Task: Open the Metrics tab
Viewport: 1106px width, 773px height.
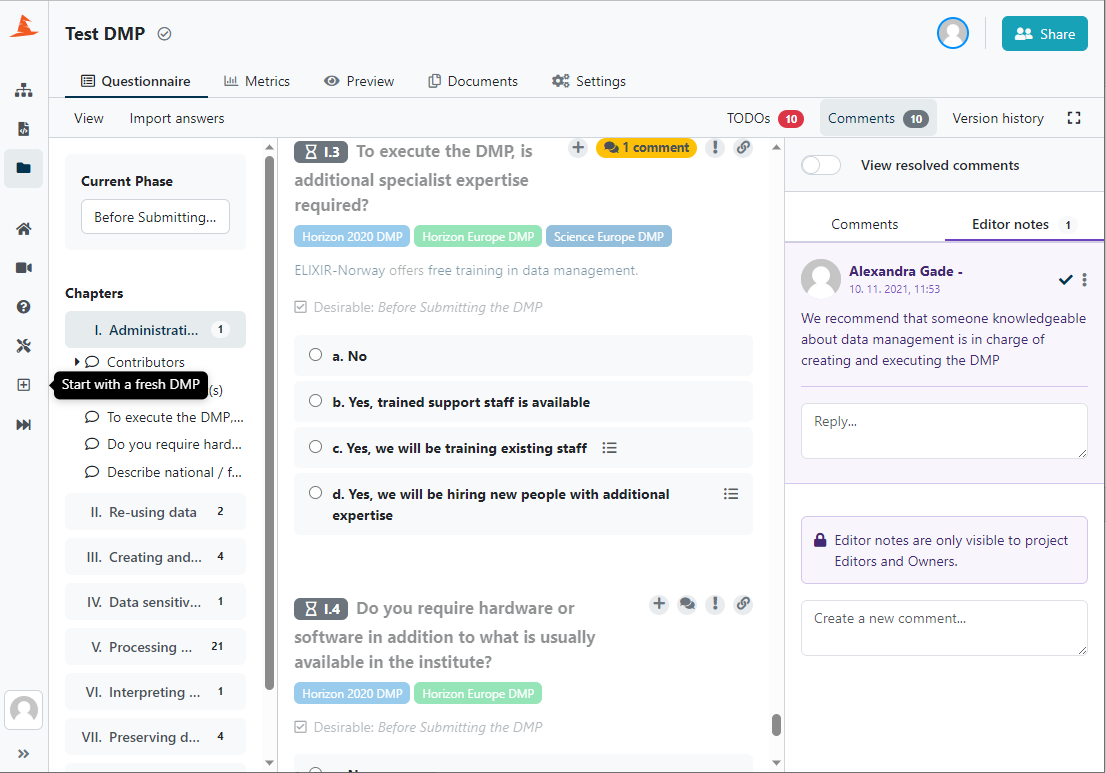Action: (x=257, y=81)
